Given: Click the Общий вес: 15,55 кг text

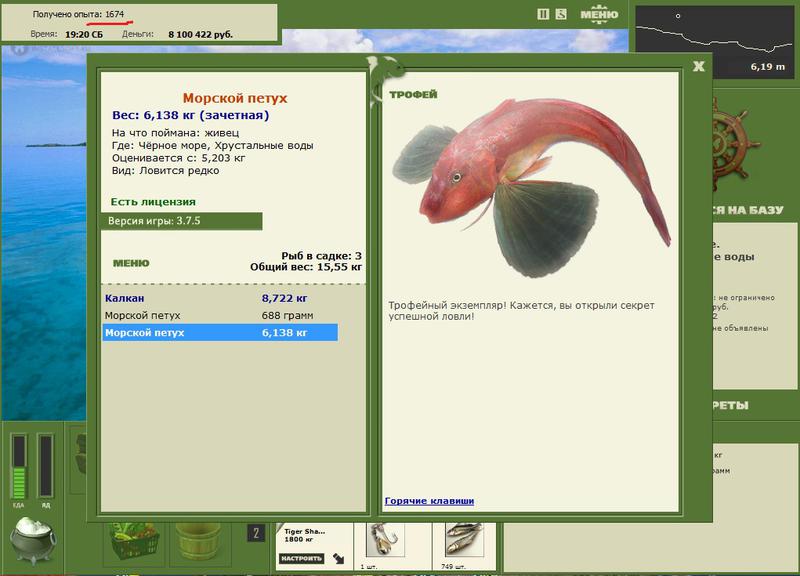Looking at the screenshot, I should (x=306, y=267).
